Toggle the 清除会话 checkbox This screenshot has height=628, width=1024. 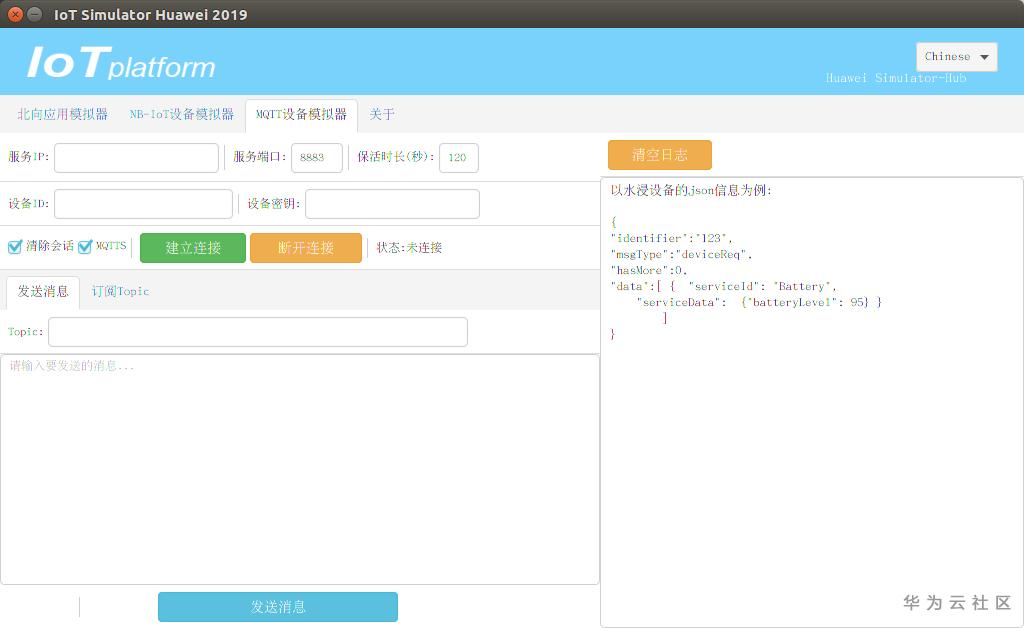click(x=15, y=247)
